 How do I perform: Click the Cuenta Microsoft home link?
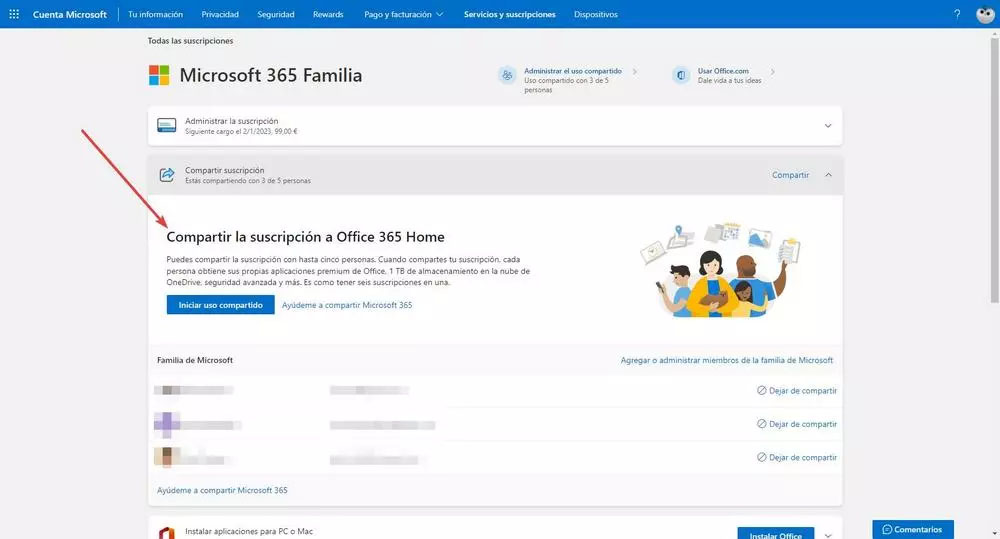(70, 14)
